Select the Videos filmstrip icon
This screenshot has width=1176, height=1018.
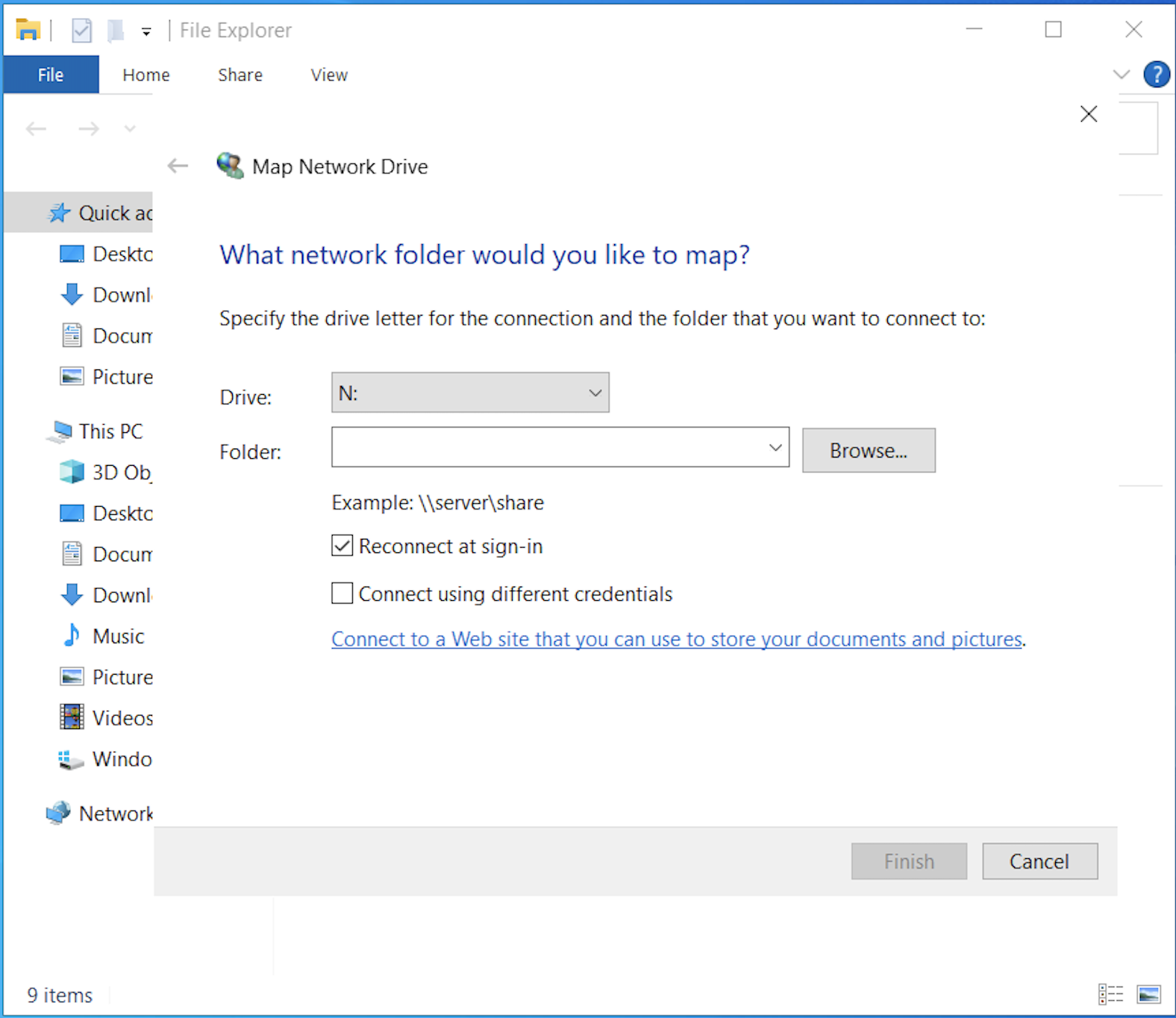point(72,717)
